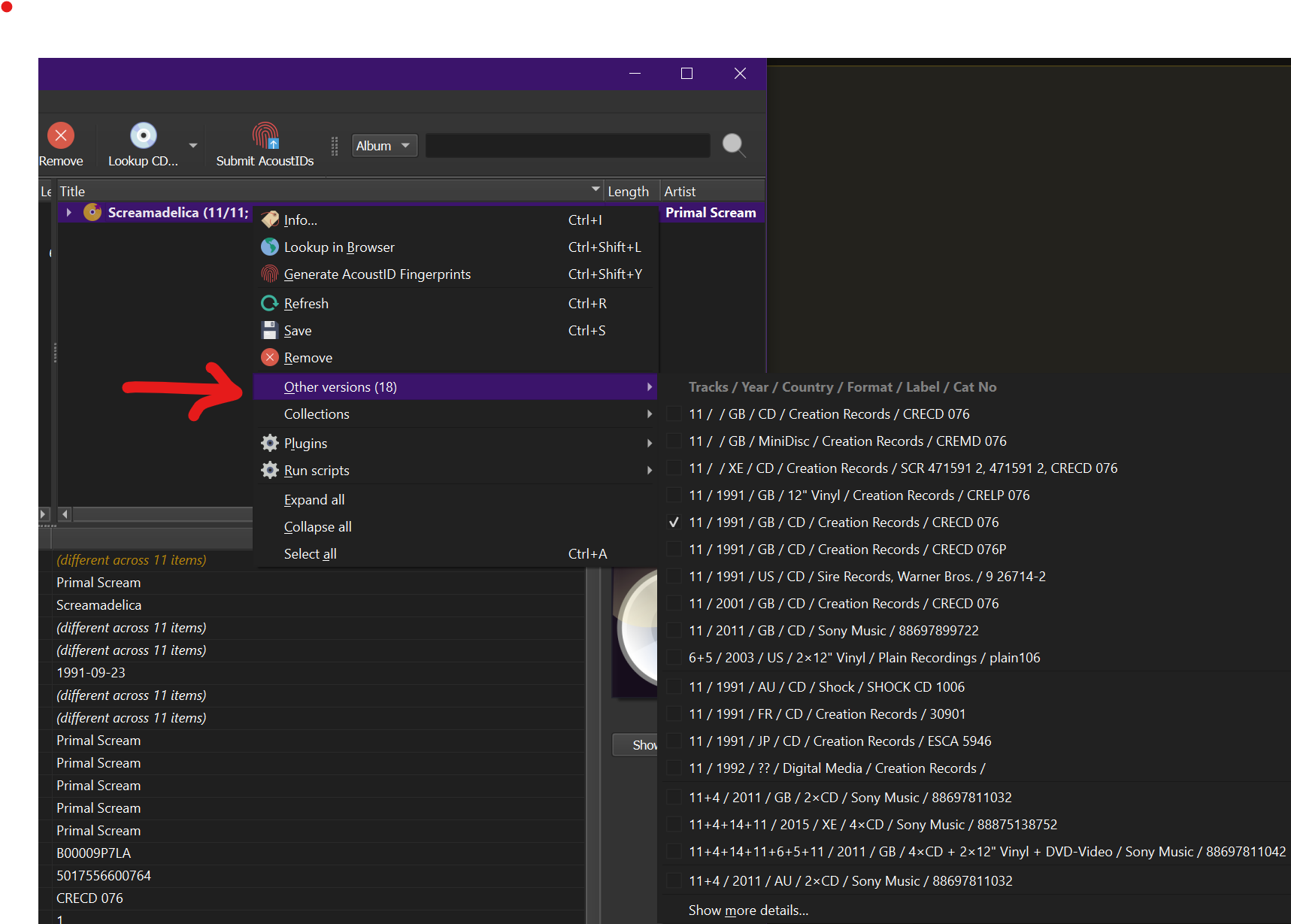Click Expand all in context menu
Viewport: 1291px width, 924px height.
314,500
